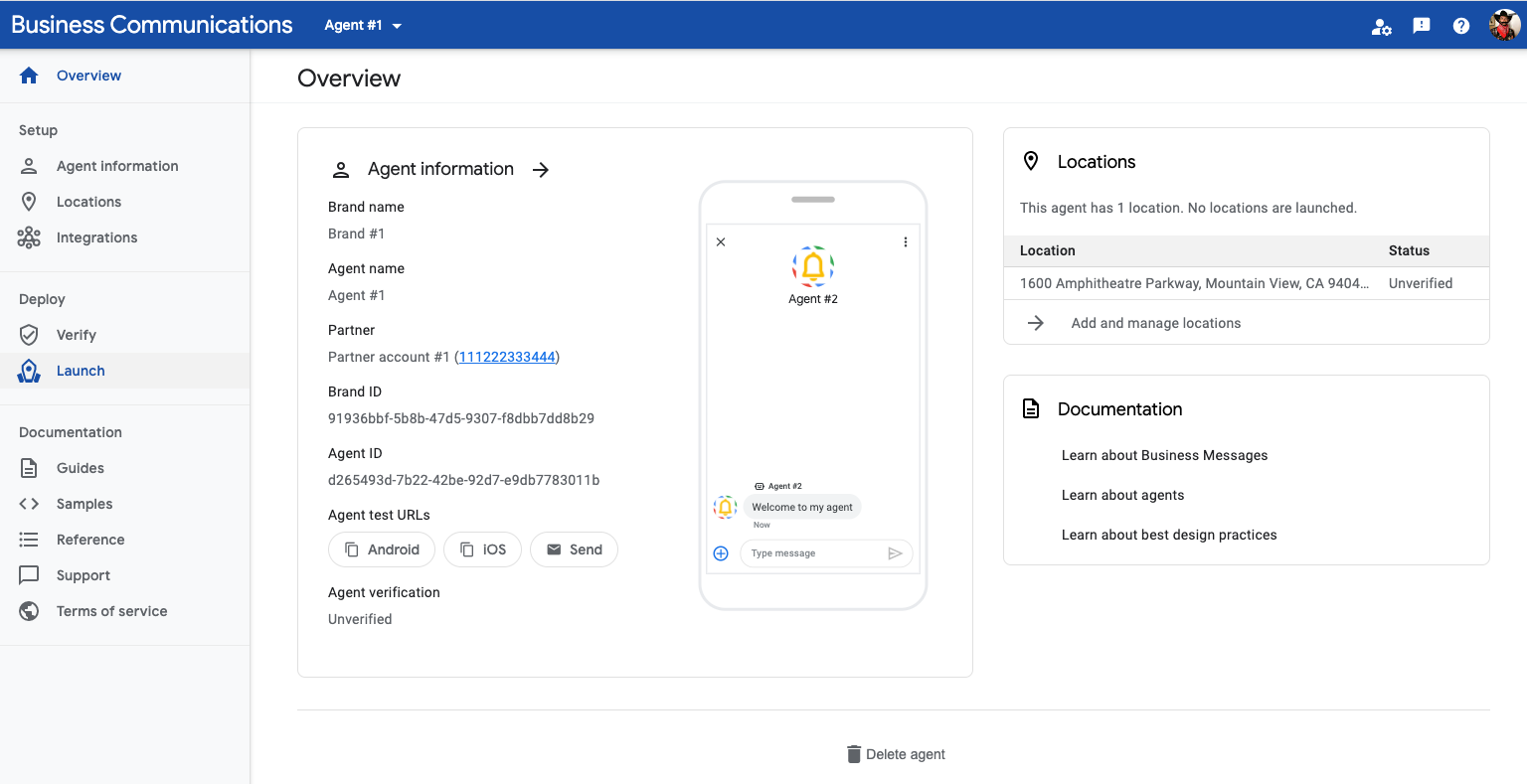The width and height of the screenshot is (1527, 784).
Task: Copy the iOS agent test URL
Action: (482, 549)
